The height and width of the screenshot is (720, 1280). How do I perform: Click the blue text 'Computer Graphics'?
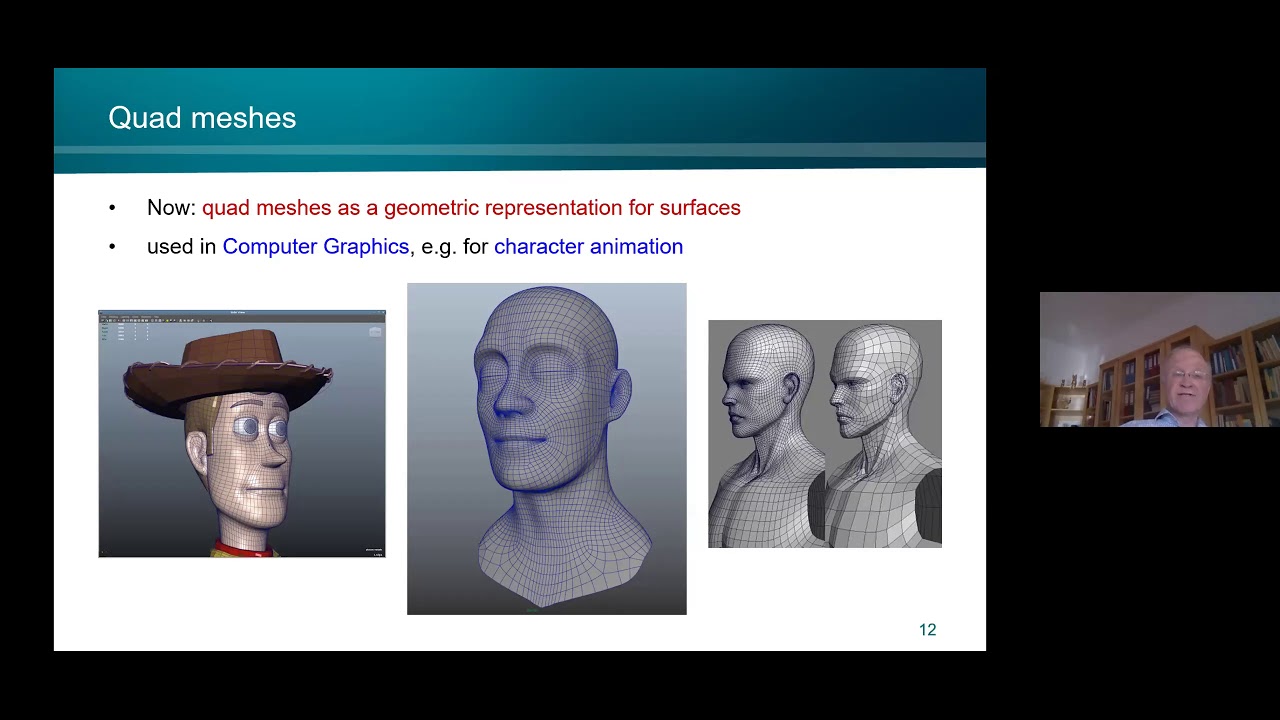click(315, 247)
